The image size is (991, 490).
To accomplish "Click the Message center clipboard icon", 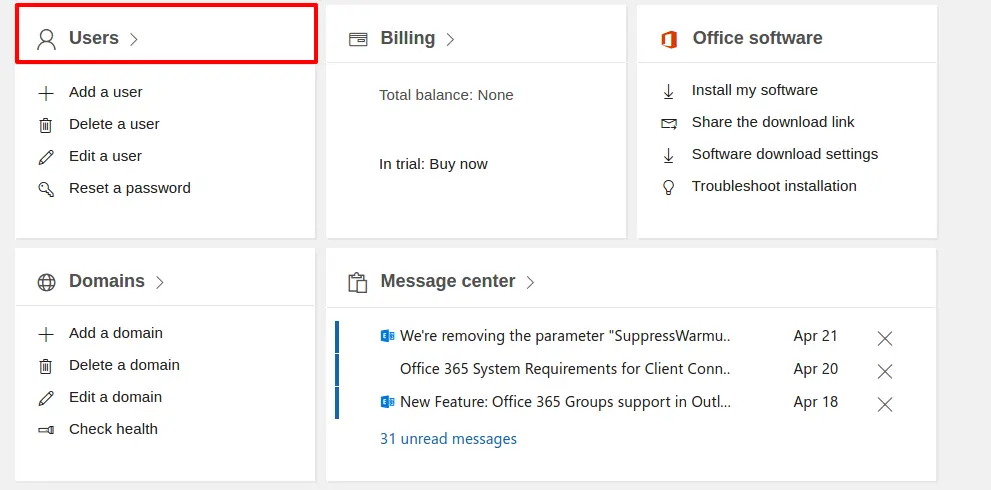I will click(x=358, y=282).
